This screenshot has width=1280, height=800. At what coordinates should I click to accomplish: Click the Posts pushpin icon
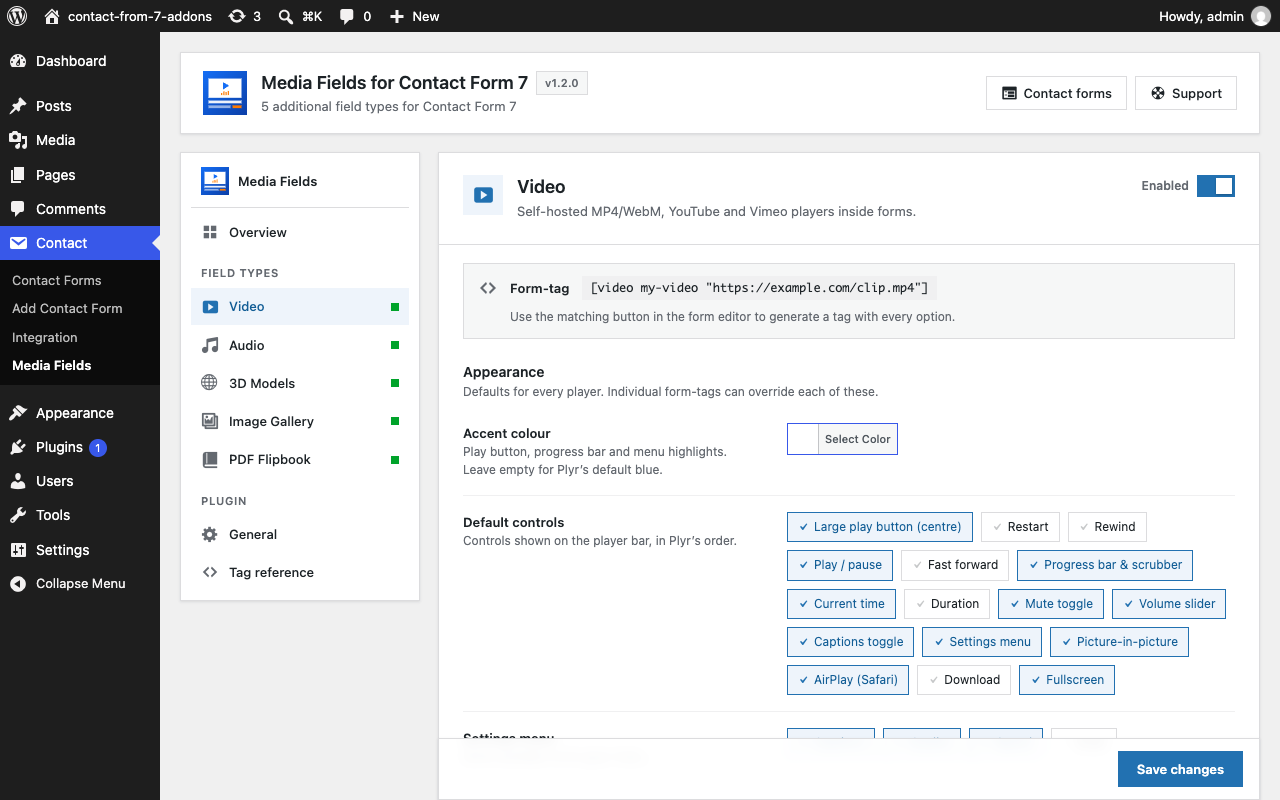[18, 106]
